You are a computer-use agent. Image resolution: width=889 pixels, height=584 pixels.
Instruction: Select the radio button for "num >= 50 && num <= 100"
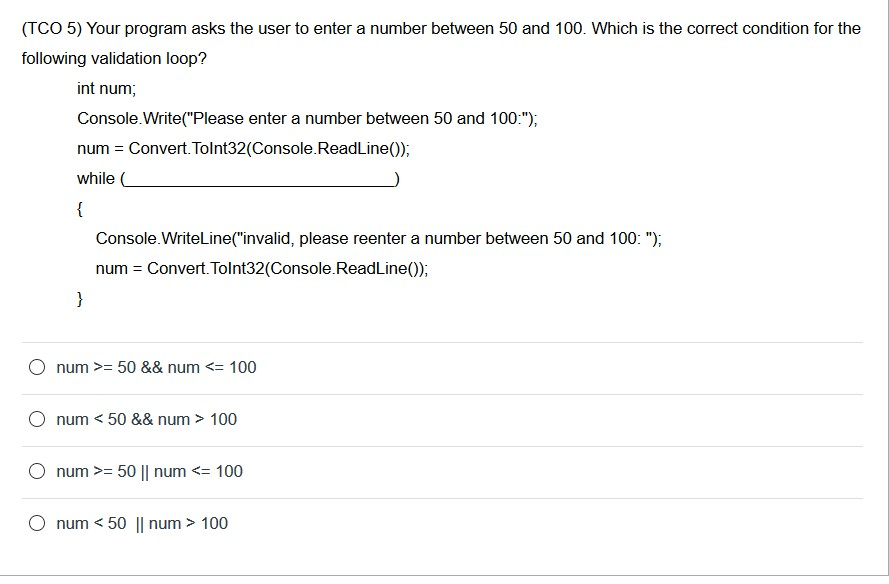pyautogui.click(x=37, y=367)
